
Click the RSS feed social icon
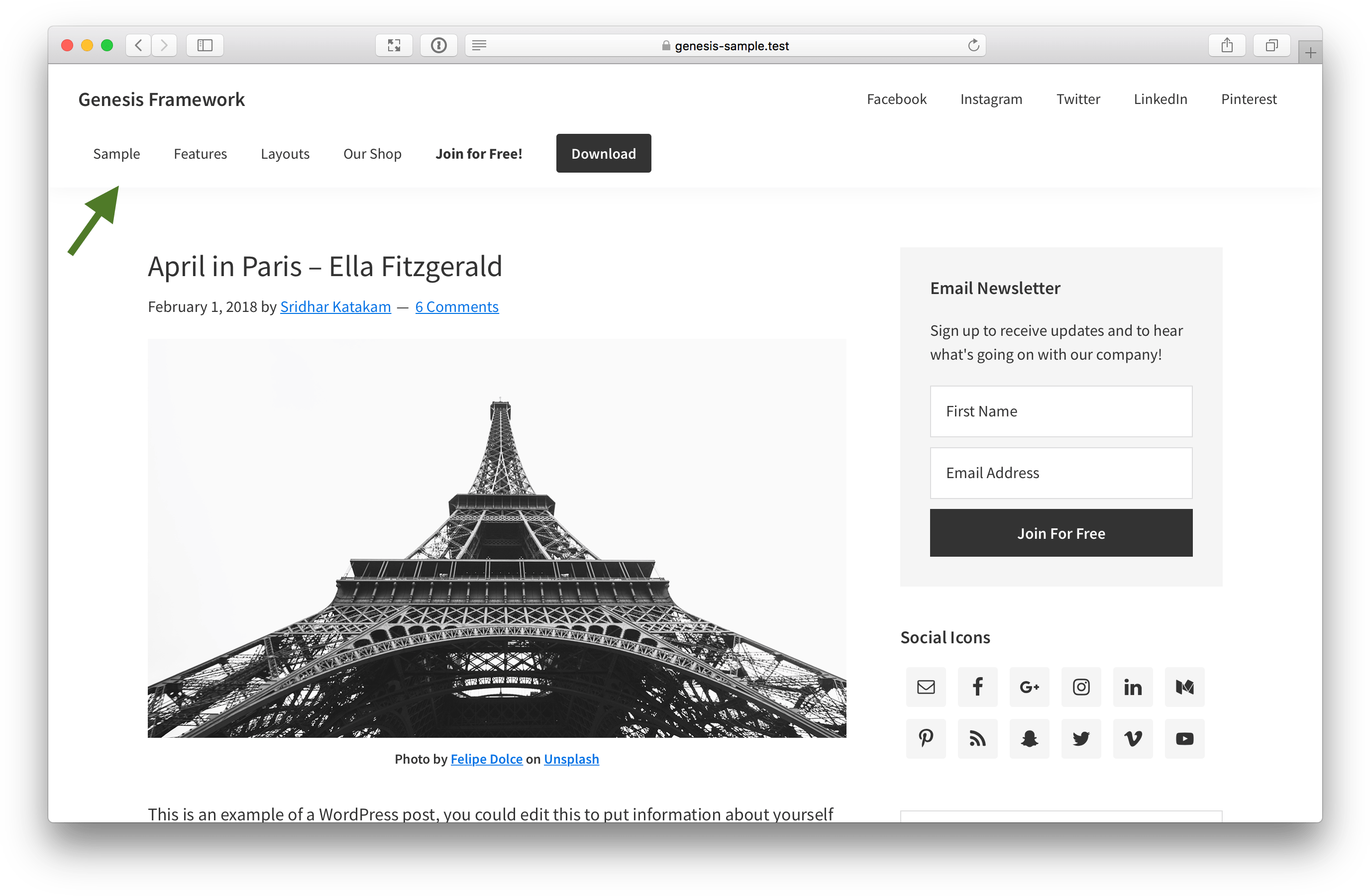(x=977, y=739)
